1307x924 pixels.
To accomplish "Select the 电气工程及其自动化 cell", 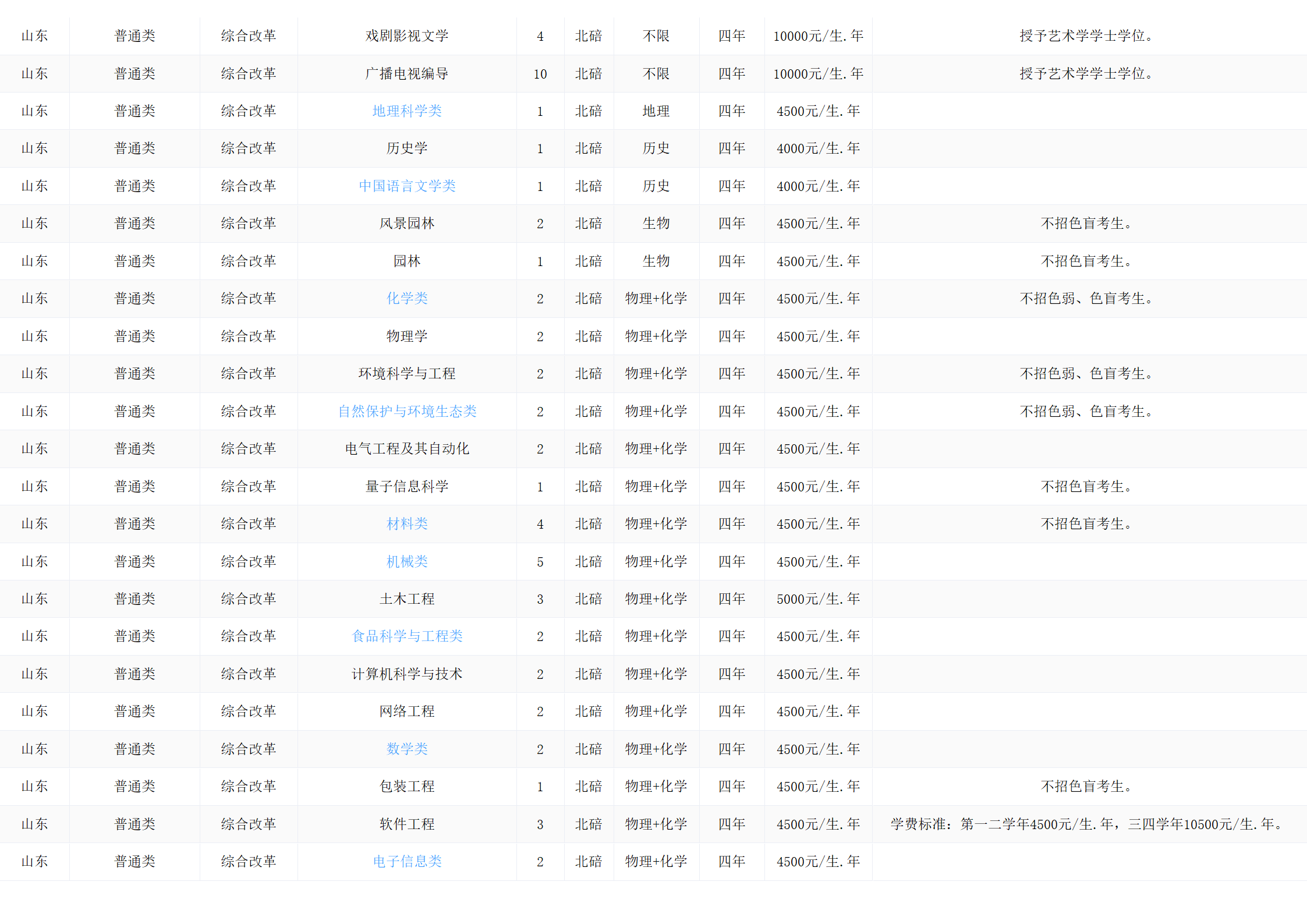I will [x=406, y=448].
